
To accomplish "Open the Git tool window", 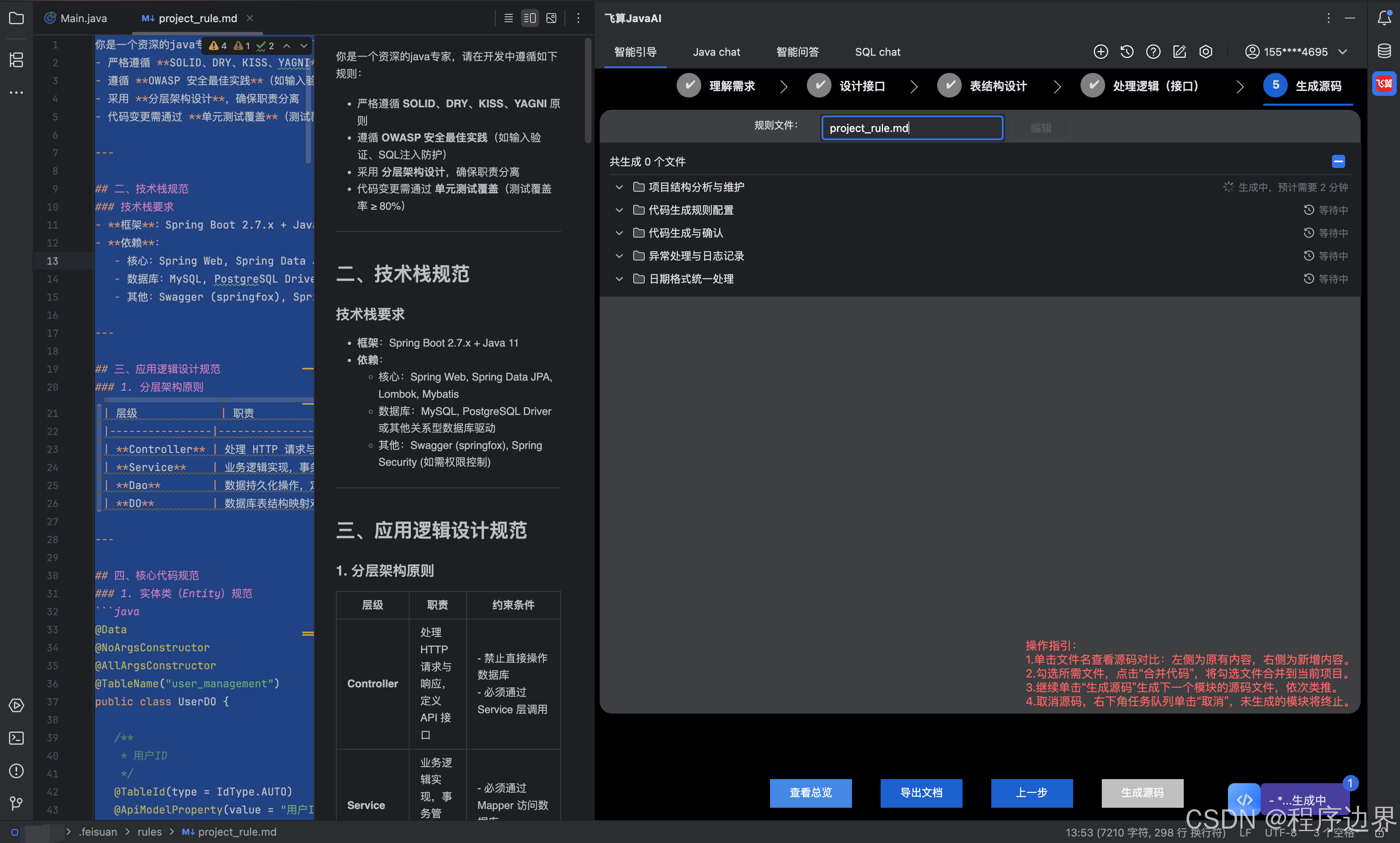I will point(16,803).
